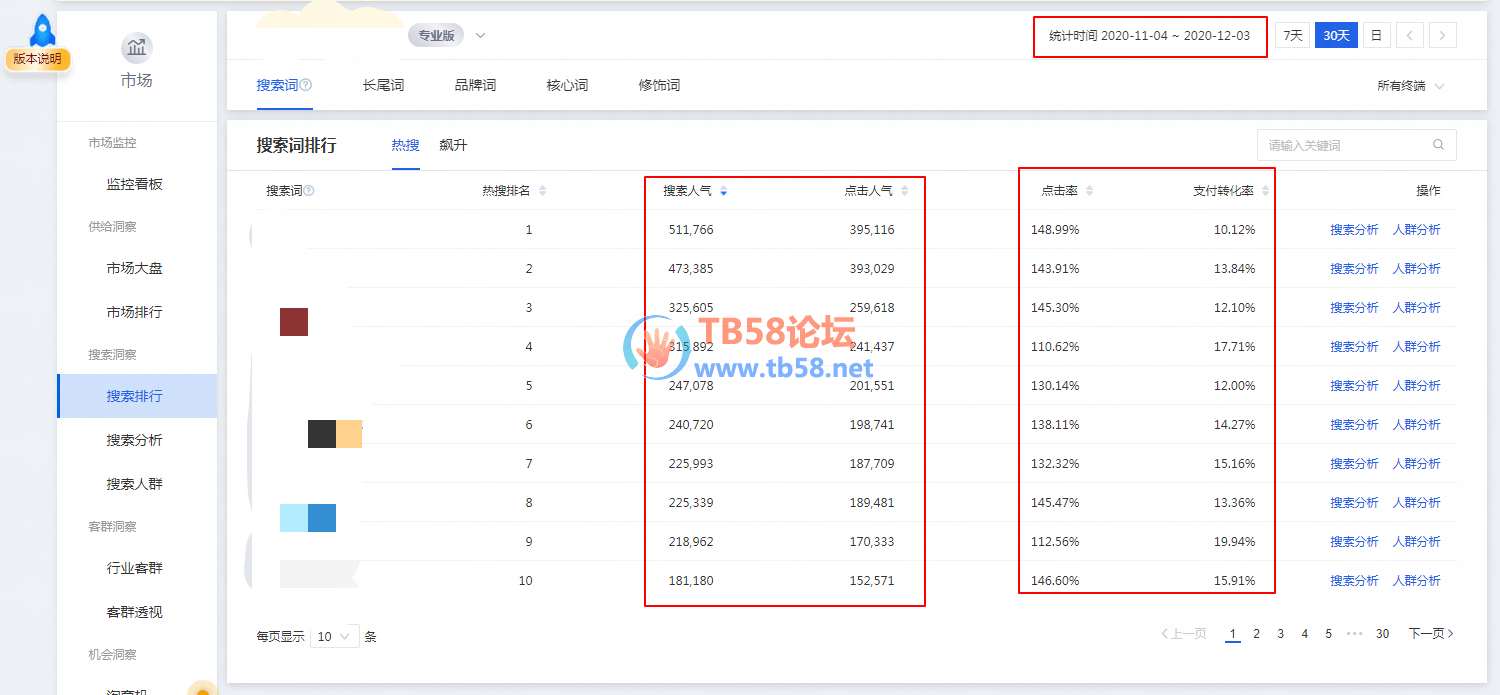1500x695 pixels.
Task: Click the market chart icon in sidebar
Action: 136,48
